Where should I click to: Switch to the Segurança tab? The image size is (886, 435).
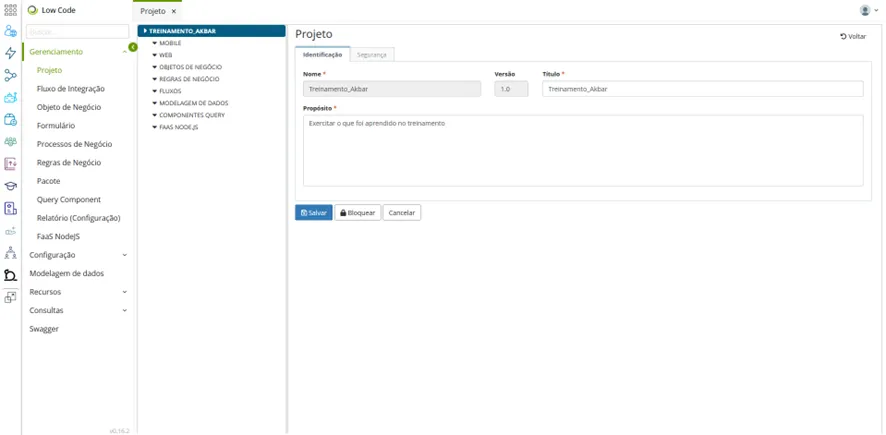click(x=372, y=55)
